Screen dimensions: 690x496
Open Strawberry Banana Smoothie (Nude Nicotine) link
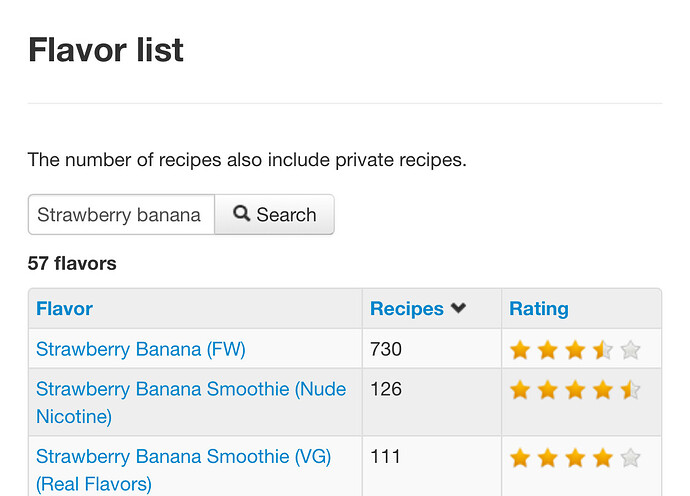coord(191,403)
